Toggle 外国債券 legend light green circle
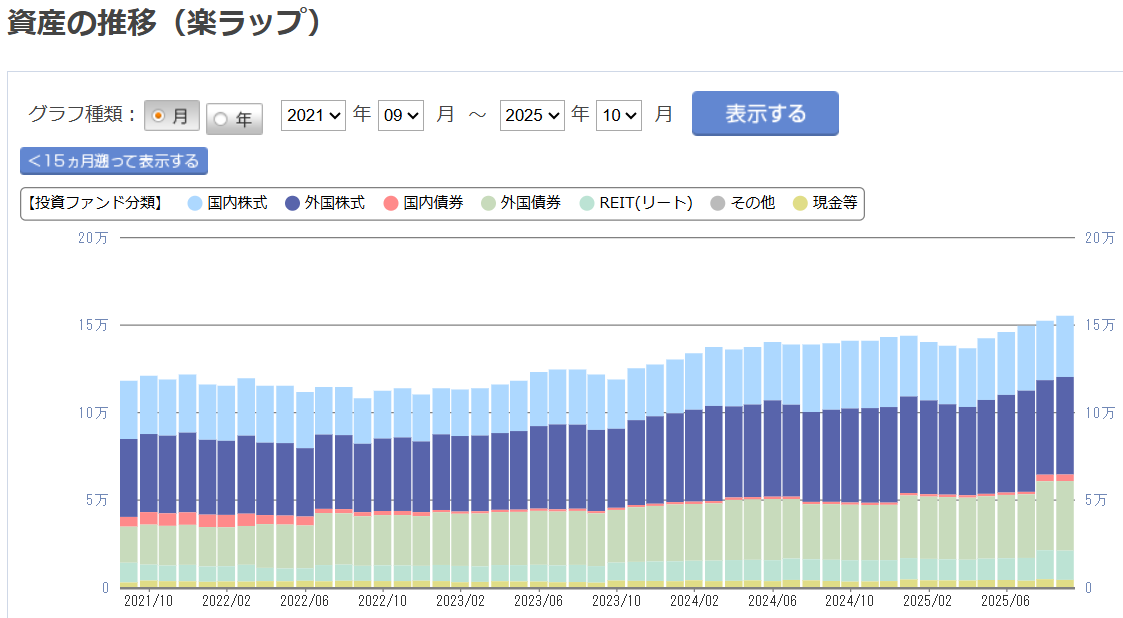Image resolution: width=1123 pixels, height=618 pixels. [488, 203]
